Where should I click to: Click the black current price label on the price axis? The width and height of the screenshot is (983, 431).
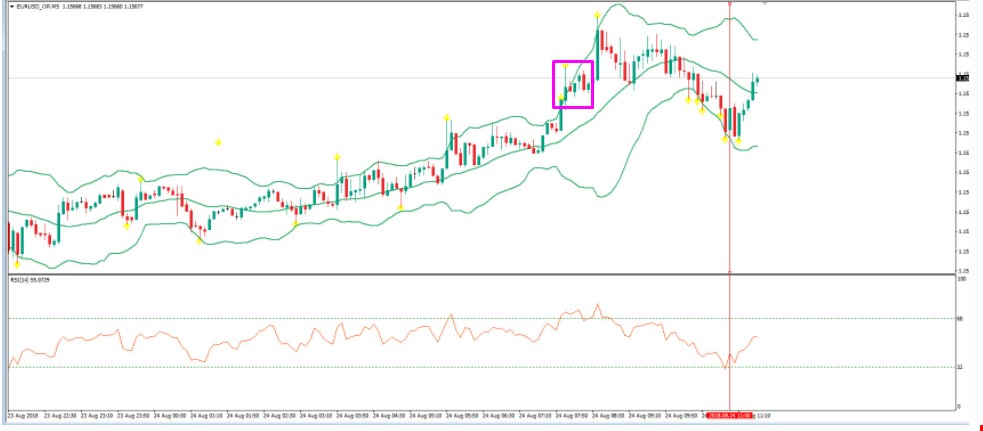pos(963,77)
